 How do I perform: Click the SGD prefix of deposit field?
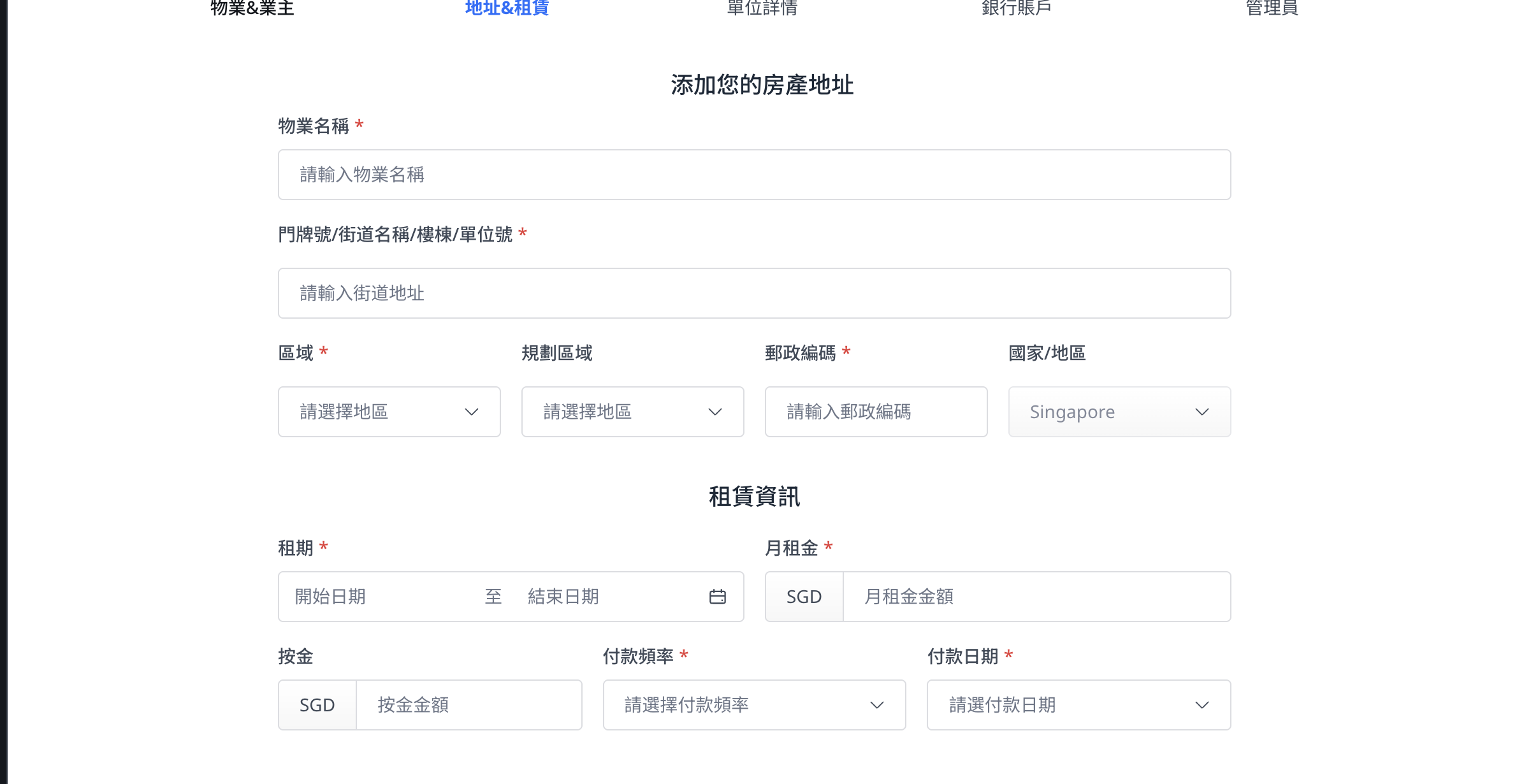tap(317, 705)
